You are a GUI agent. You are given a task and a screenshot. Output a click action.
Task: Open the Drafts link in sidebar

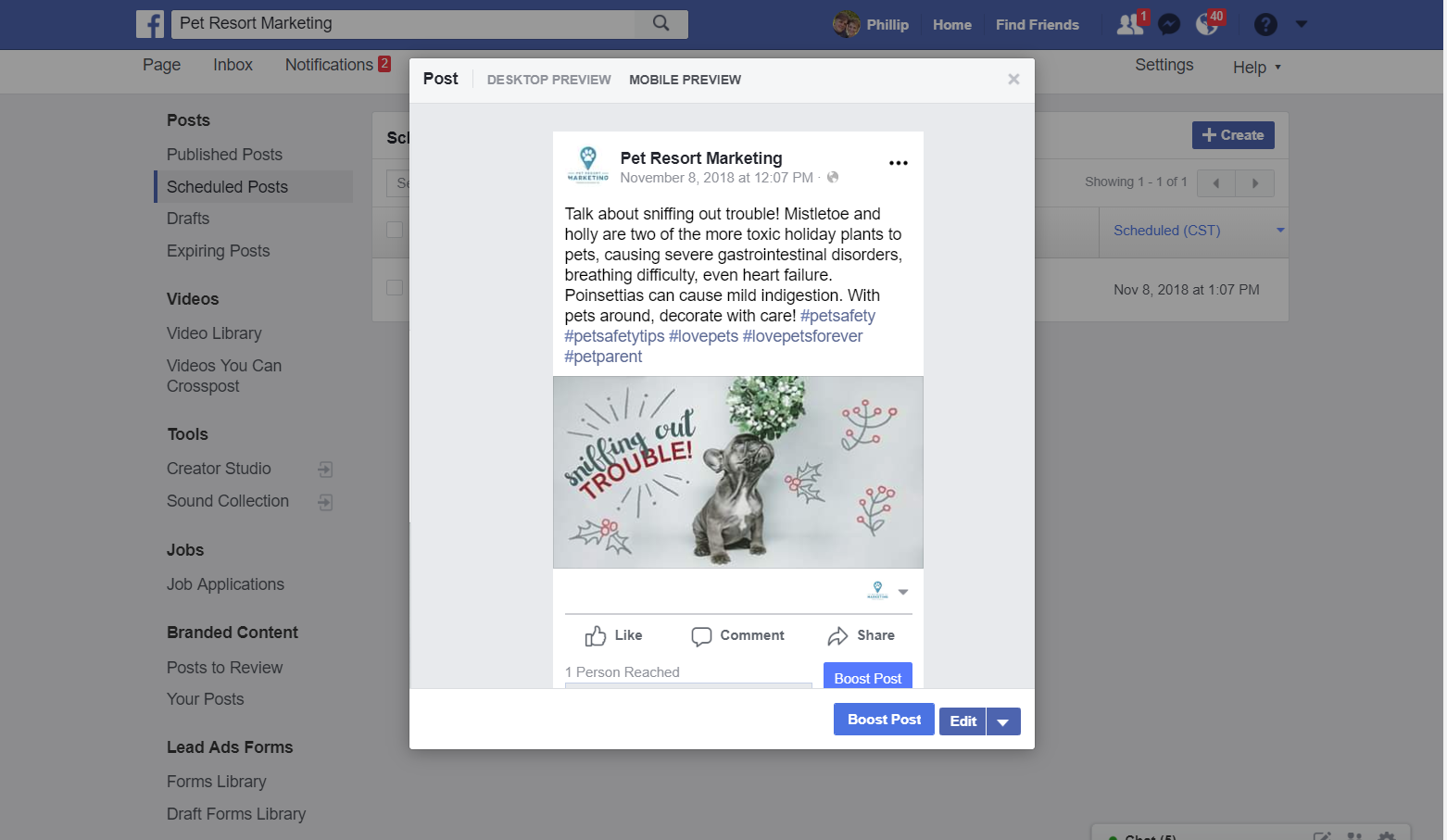click(x=188, y=219)
